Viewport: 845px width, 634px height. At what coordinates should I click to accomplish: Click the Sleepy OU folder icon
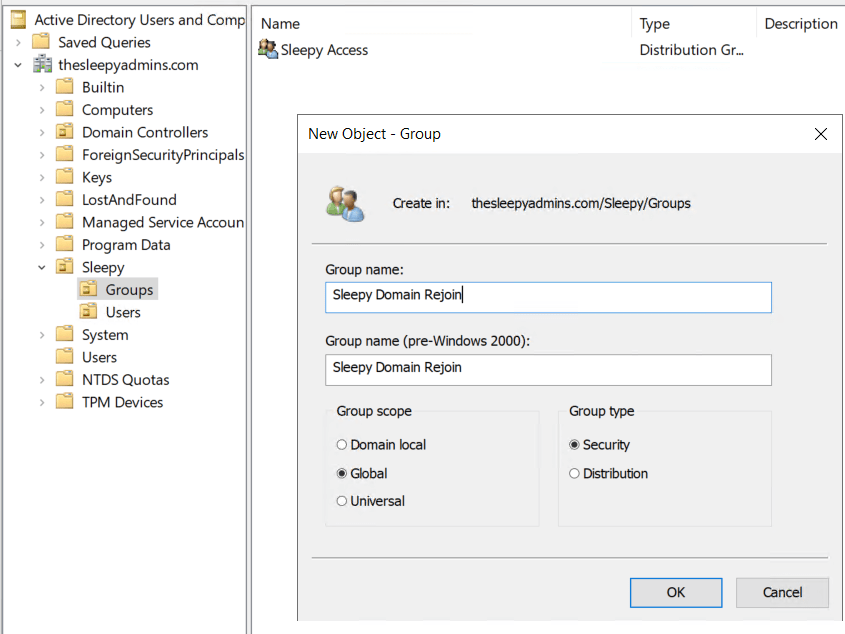[65, 267]
